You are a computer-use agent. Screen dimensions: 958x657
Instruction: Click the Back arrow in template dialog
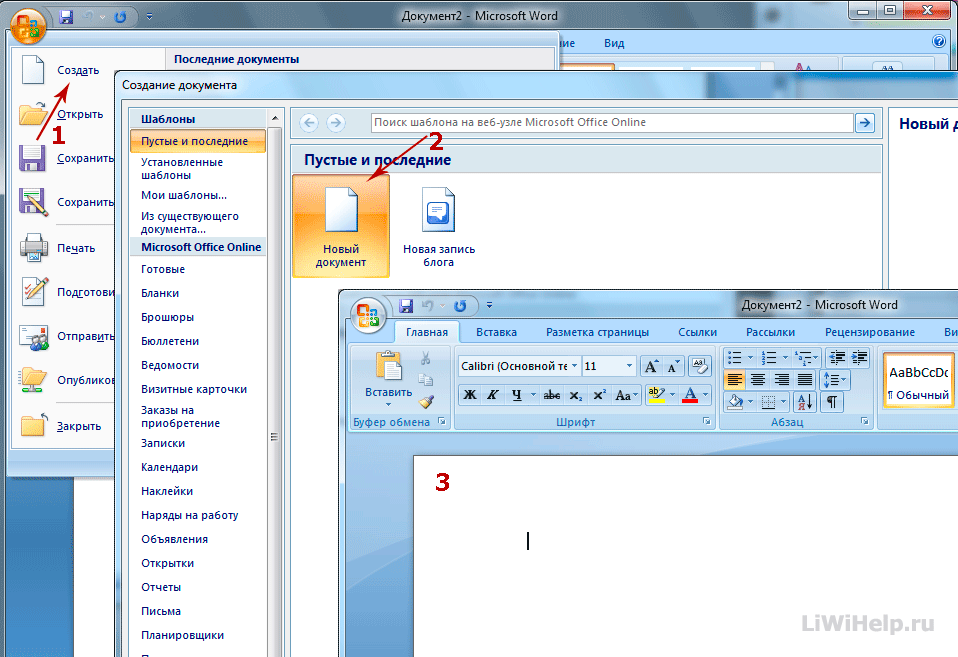click(309, 123)
